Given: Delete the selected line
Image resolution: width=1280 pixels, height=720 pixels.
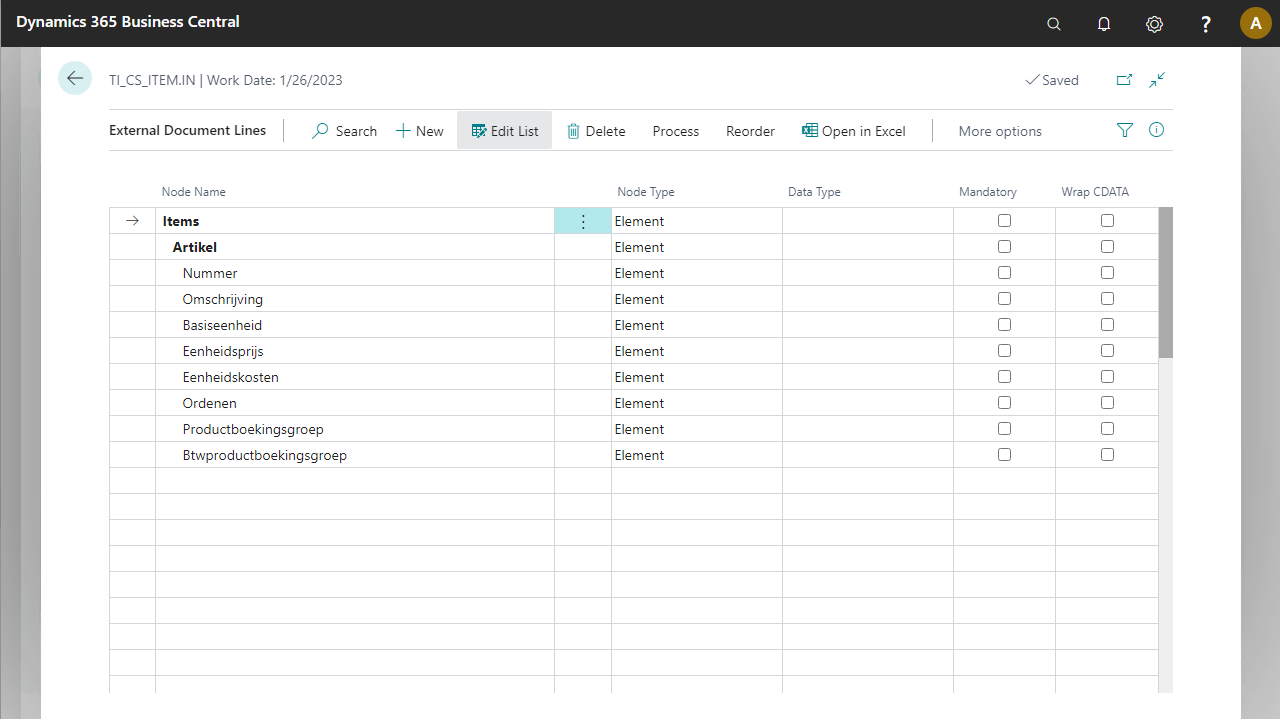Looking at the screenshot, I should [x=596, y=131].
